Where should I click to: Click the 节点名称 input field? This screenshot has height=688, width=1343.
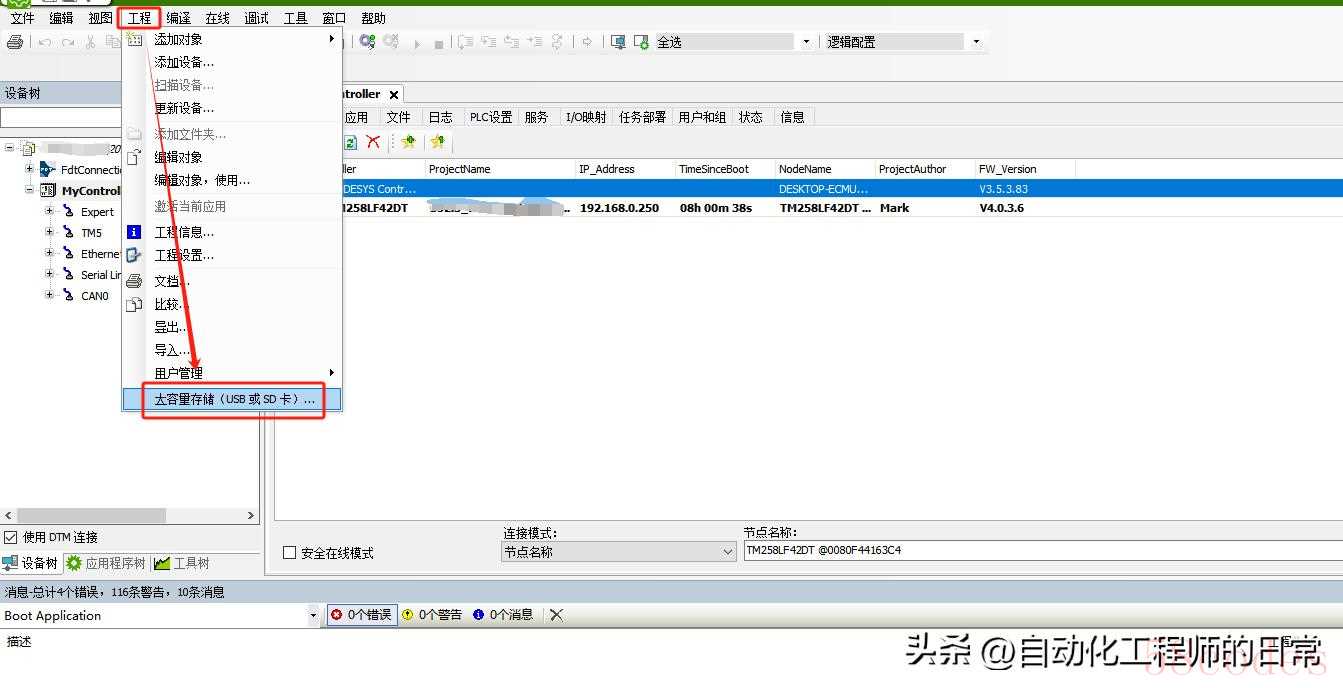(x=1040, y=550)
